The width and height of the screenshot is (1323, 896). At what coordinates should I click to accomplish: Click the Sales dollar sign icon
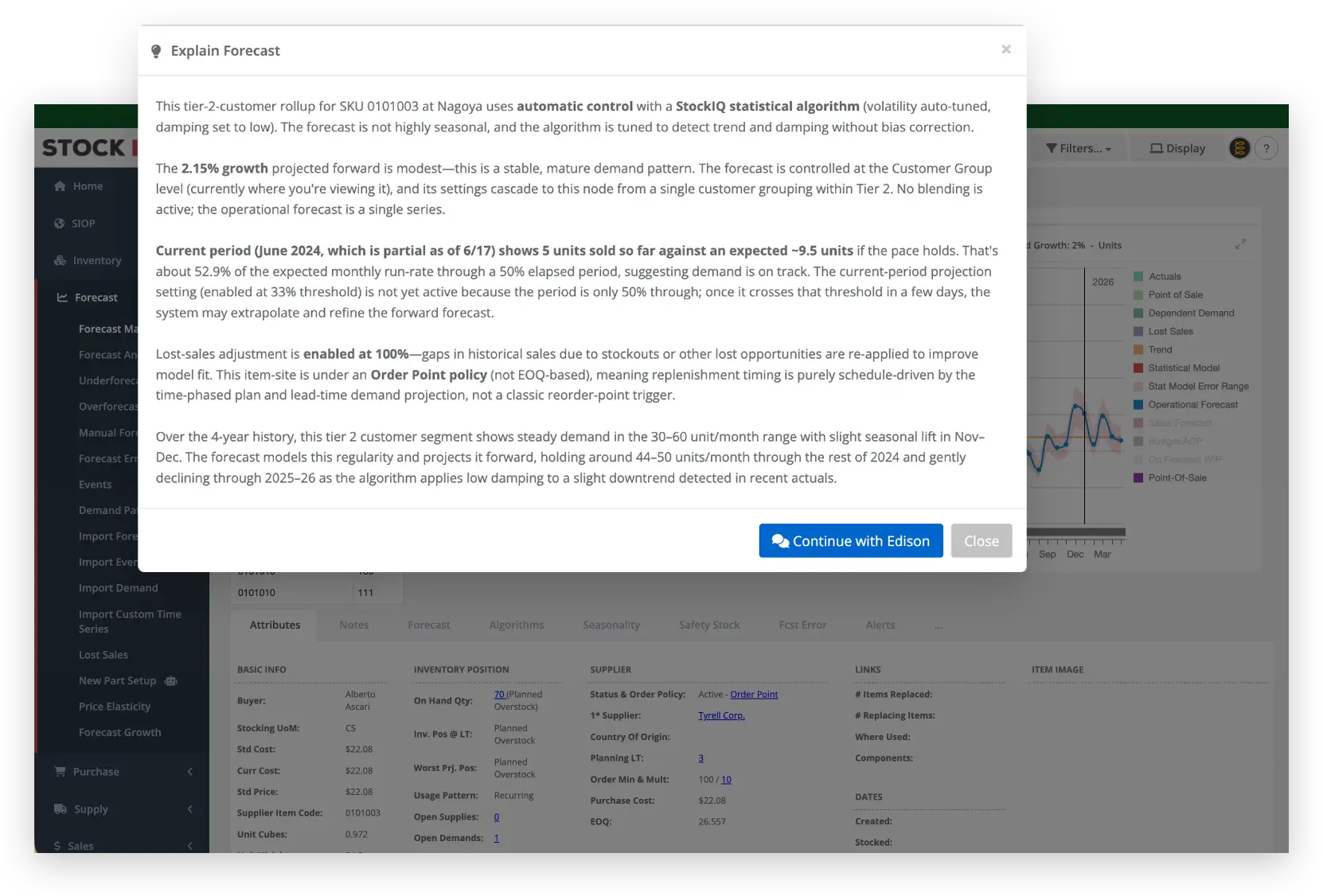tap(57, 846)
